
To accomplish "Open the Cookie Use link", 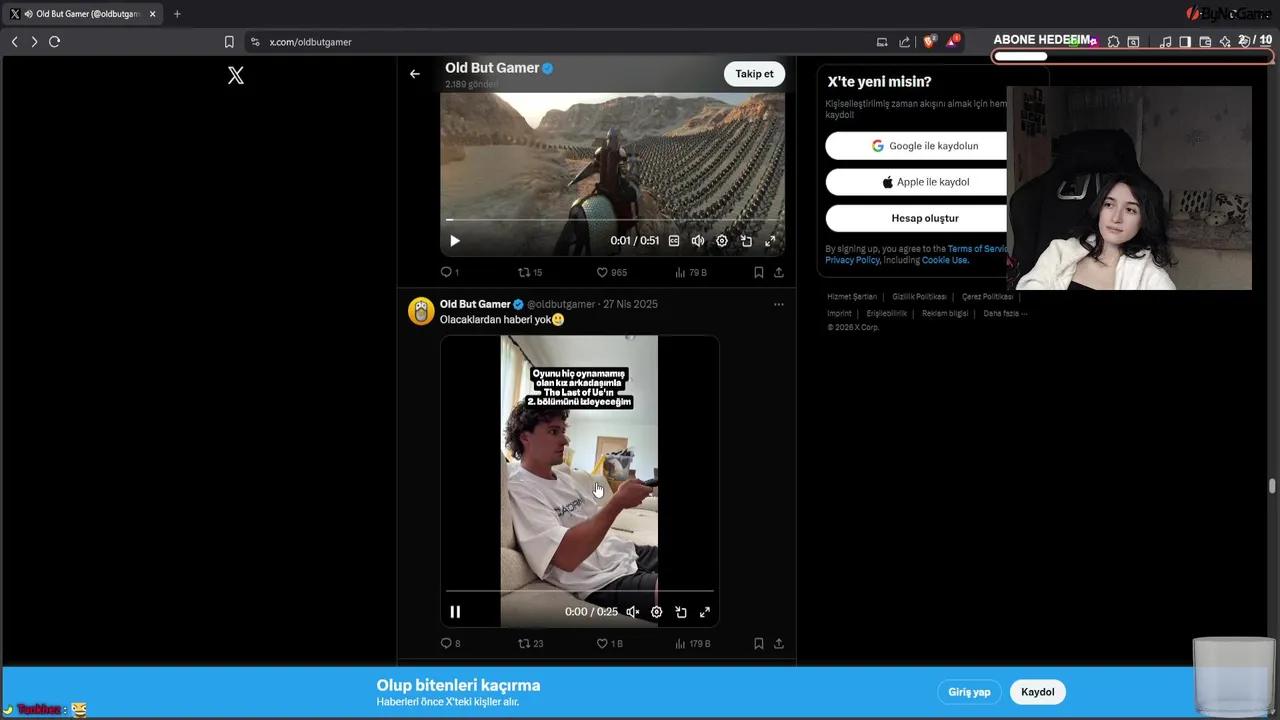I will [x=945, y=260].
